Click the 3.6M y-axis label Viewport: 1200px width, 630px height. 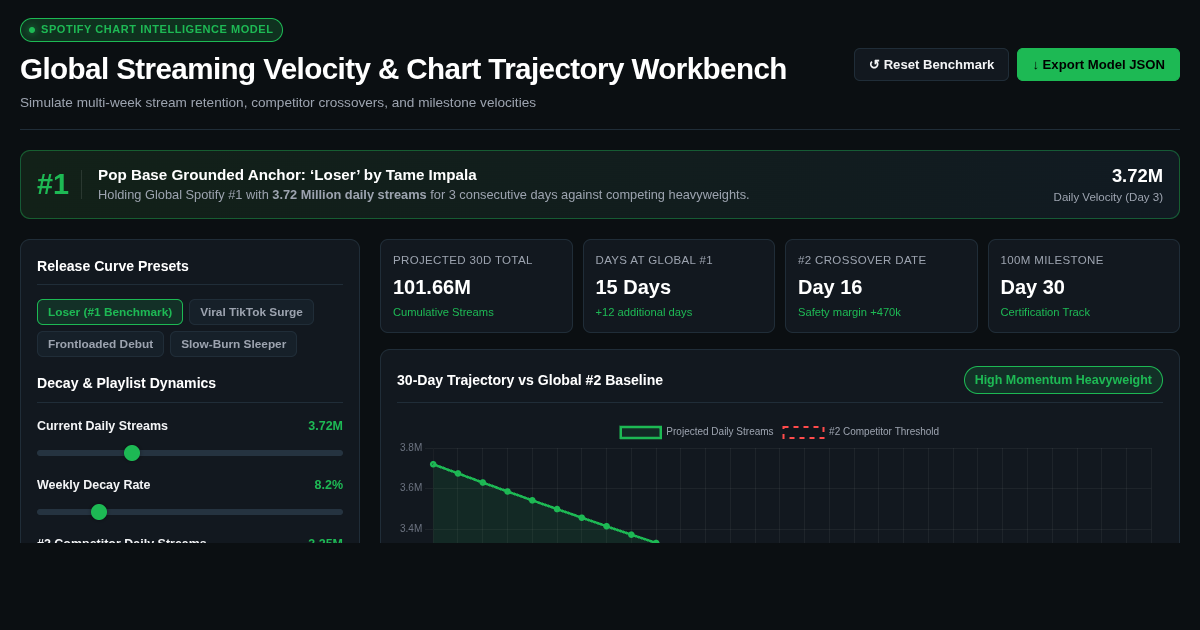[x=411, y=488]
